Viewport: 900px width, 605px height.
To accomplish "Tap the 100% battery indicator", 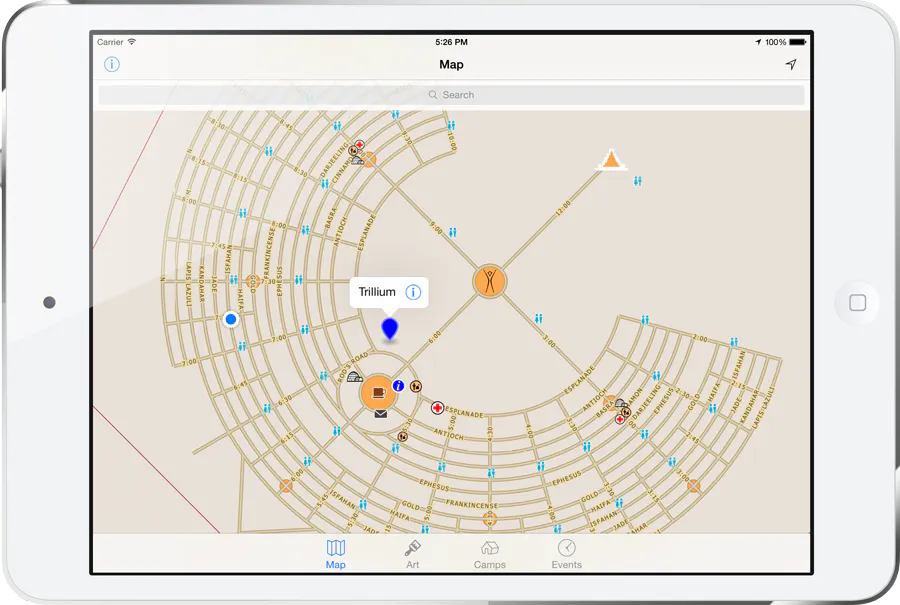I will pos(785,42).
